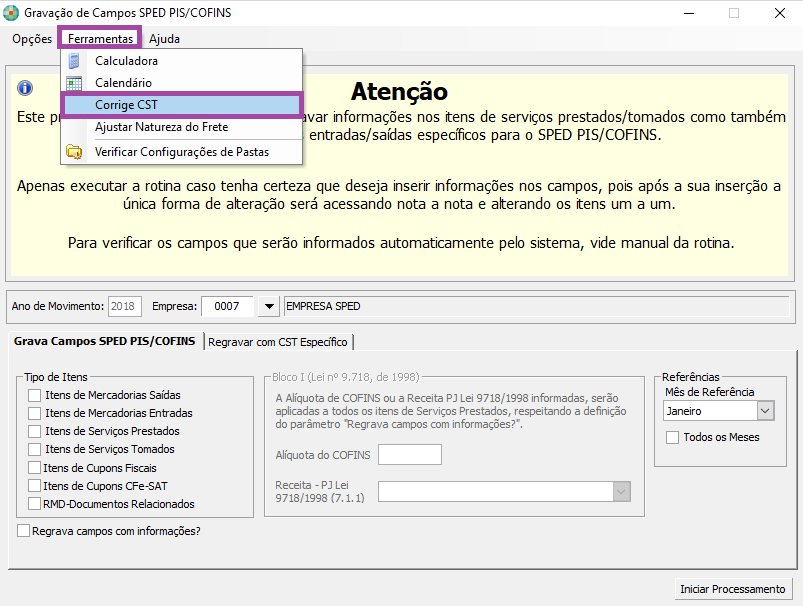Open the Calculadora tool icon
The image size is (803, 606).
[74, 61]
